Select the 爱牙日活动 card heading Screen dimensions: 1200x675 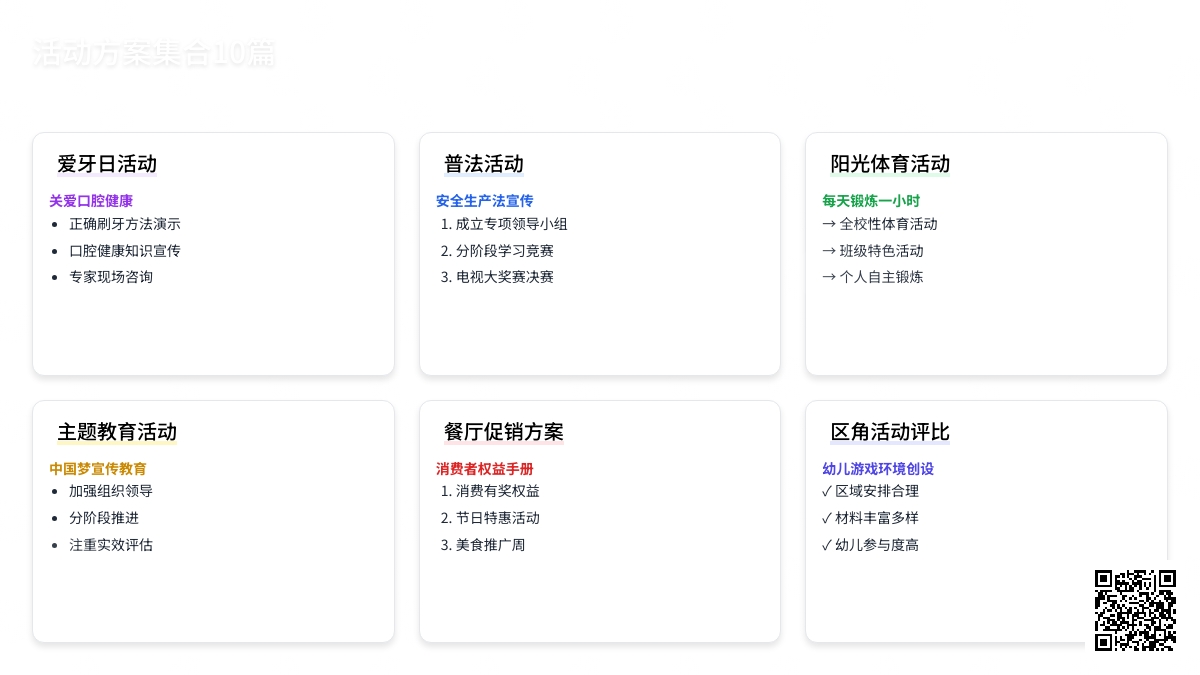[107, 164]
